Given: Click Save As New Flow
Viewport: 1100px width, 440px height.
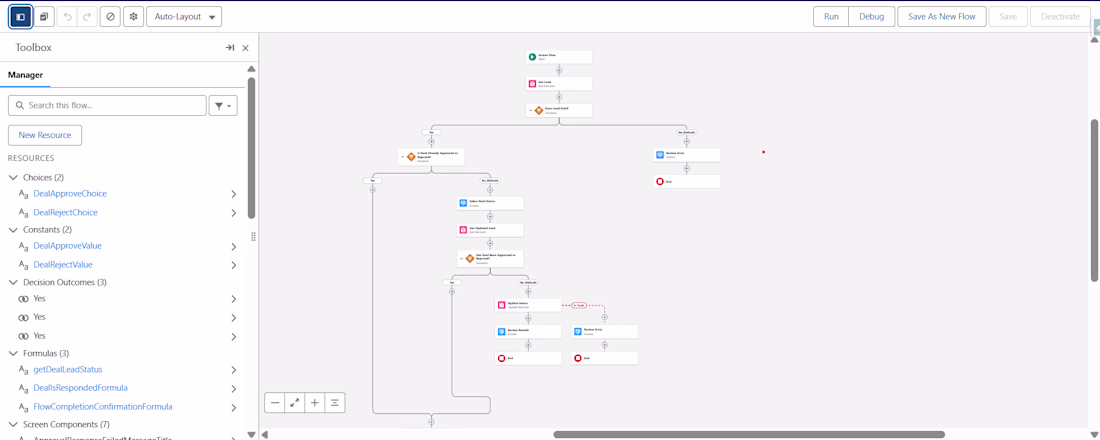Looking at the screenshot, I should point(941,16).
